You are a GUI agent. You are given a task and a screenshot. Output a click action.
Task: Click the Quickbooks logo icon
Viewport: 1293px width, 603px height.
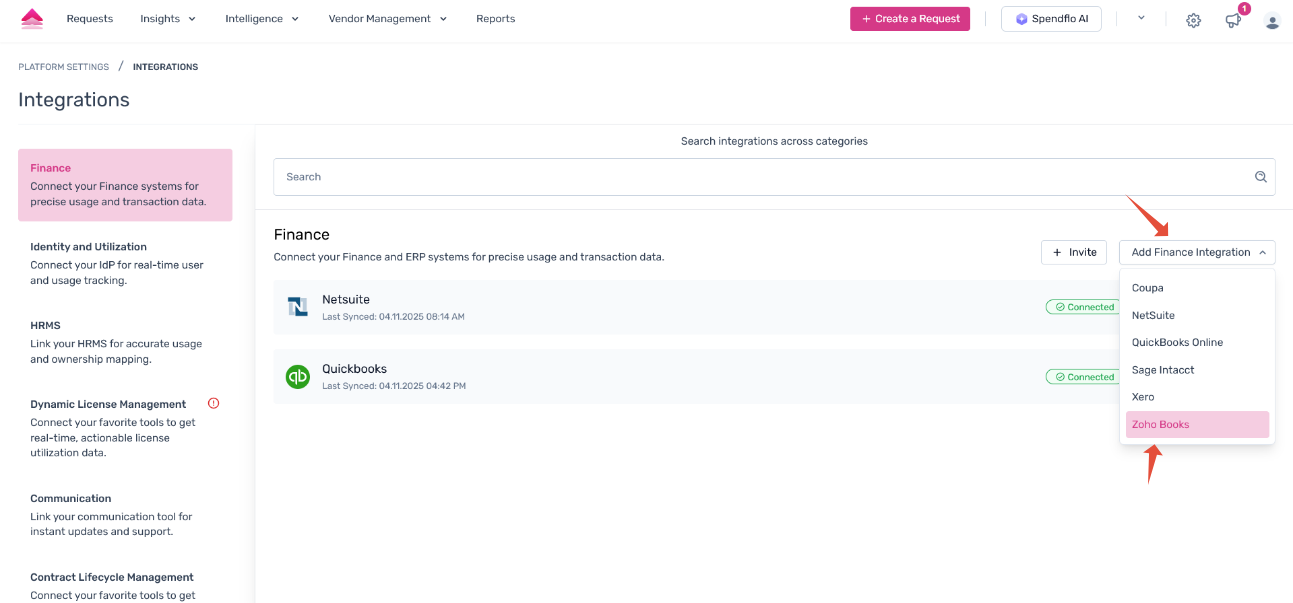(298, 377)
